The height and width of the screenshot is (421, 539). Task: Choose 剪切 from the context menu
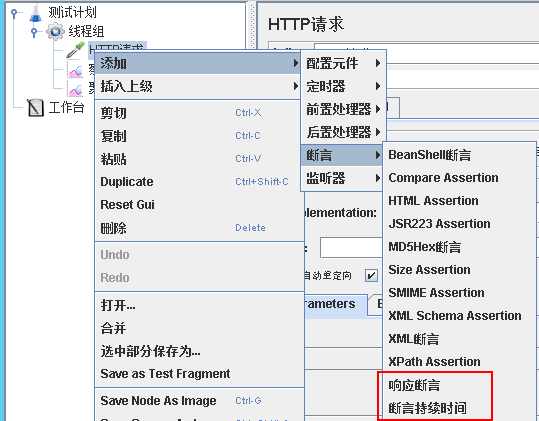(x=199, y=113)
